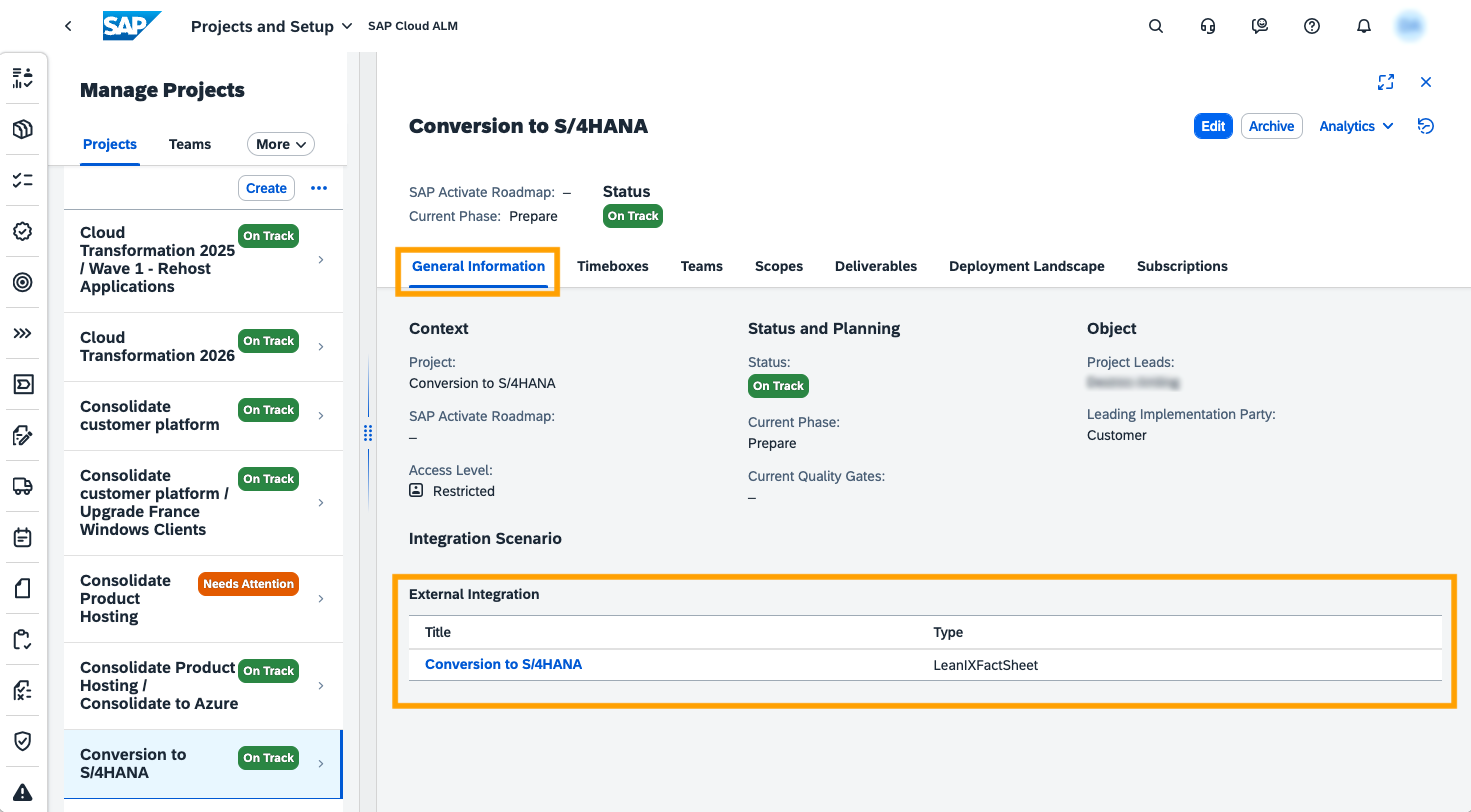Image resolution: width=1471 pixels, height=812 pixels.
Task: Click the blank document sidebar icon
Action: click(x=23, y=588)
